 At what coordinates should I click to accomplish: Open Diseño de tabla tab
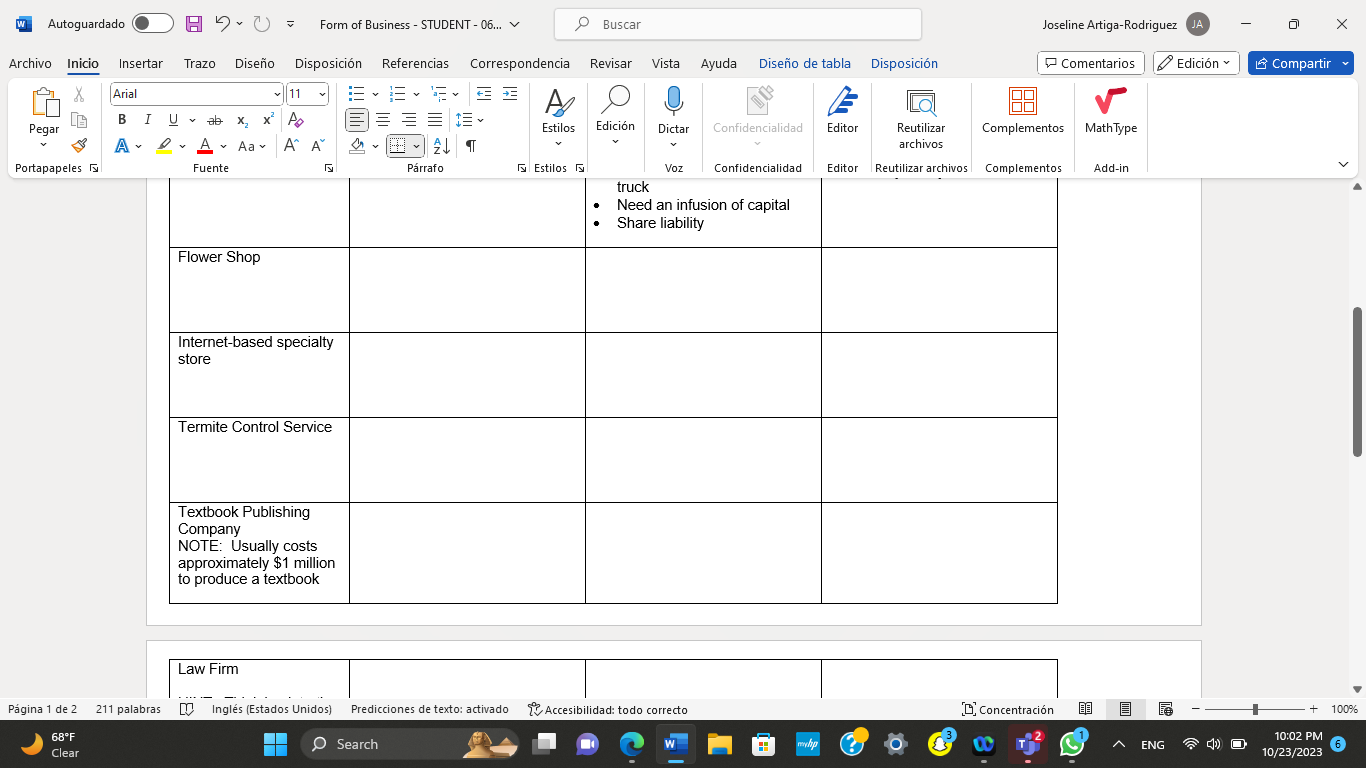[805, 63]
